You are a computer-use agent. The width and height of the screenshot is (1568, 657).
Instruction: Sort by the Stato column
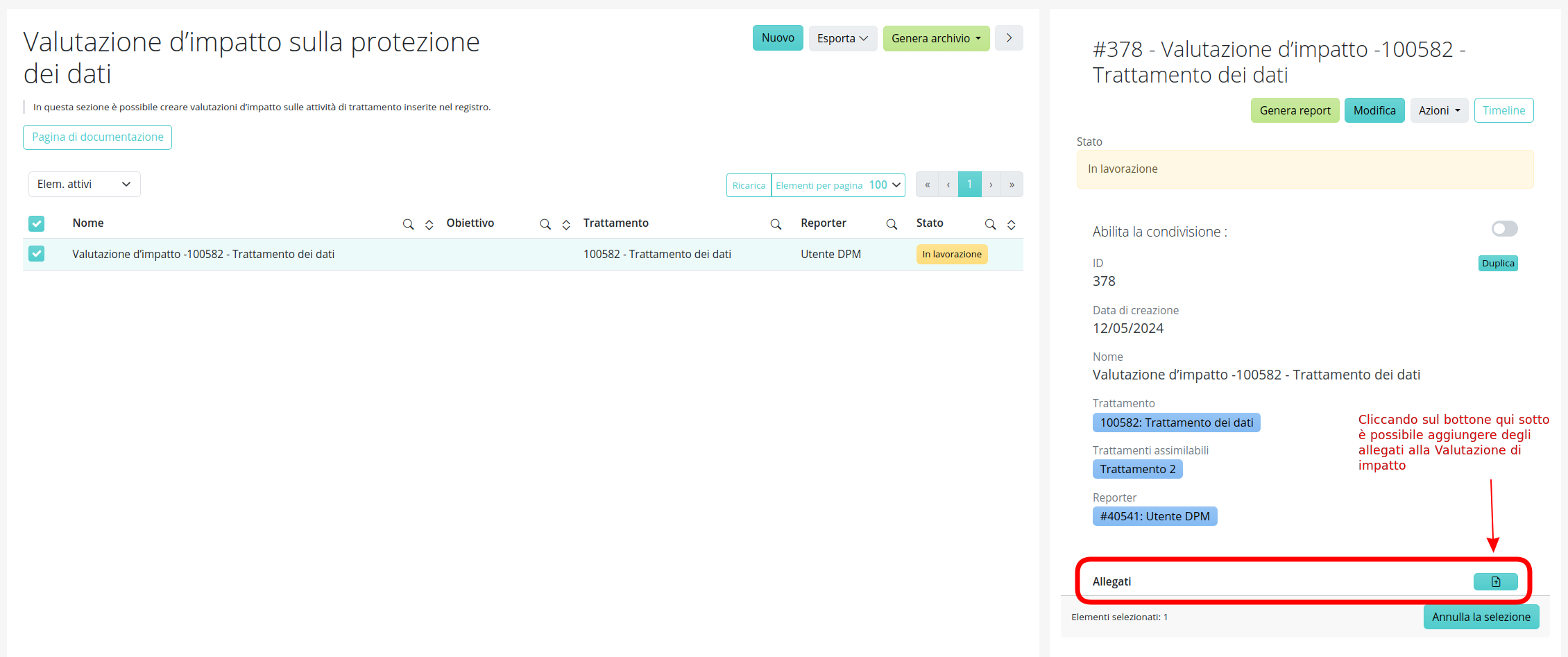tap(1012, 224)
